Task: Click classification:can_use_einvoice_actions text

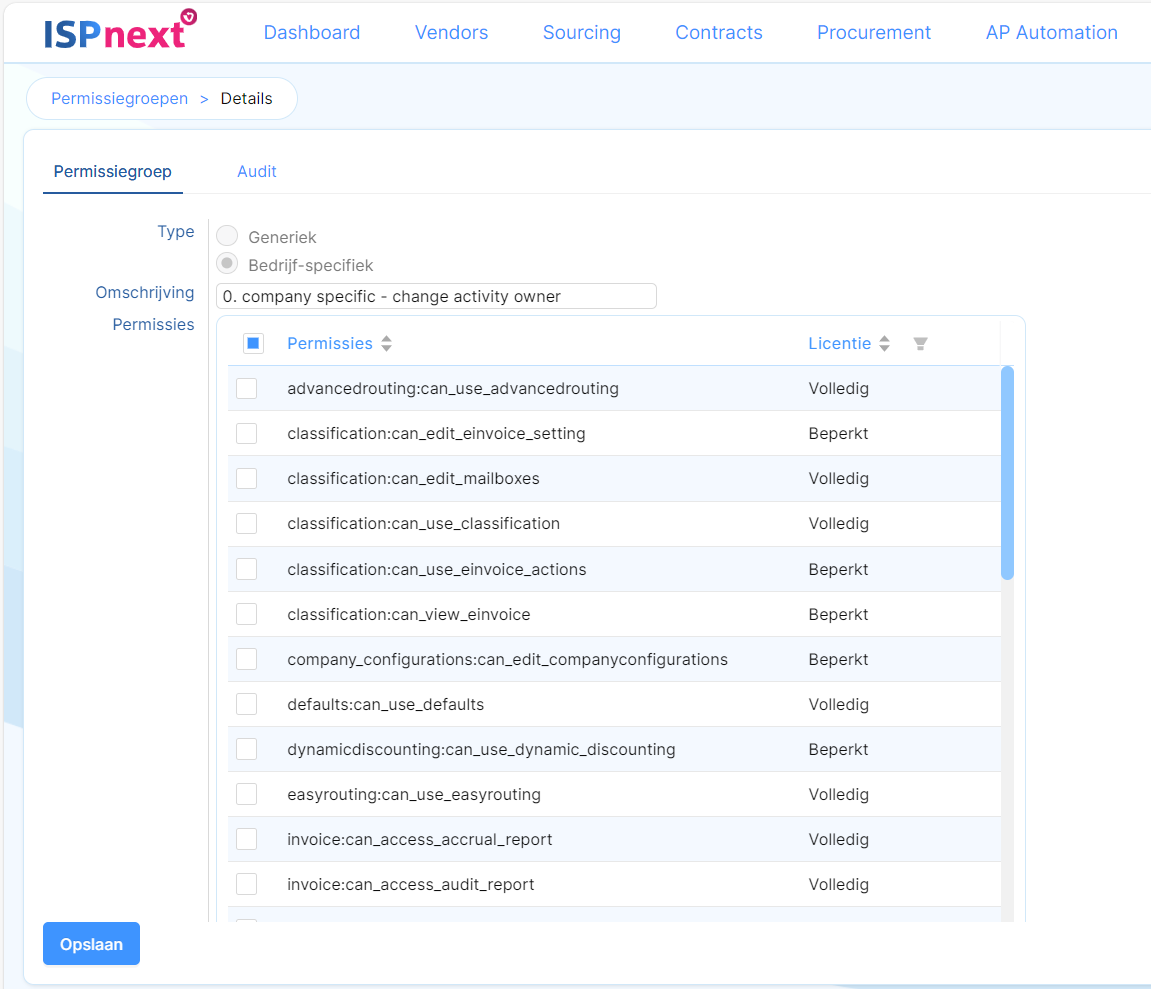Action: pyautogui.click(x=437, y=569)
